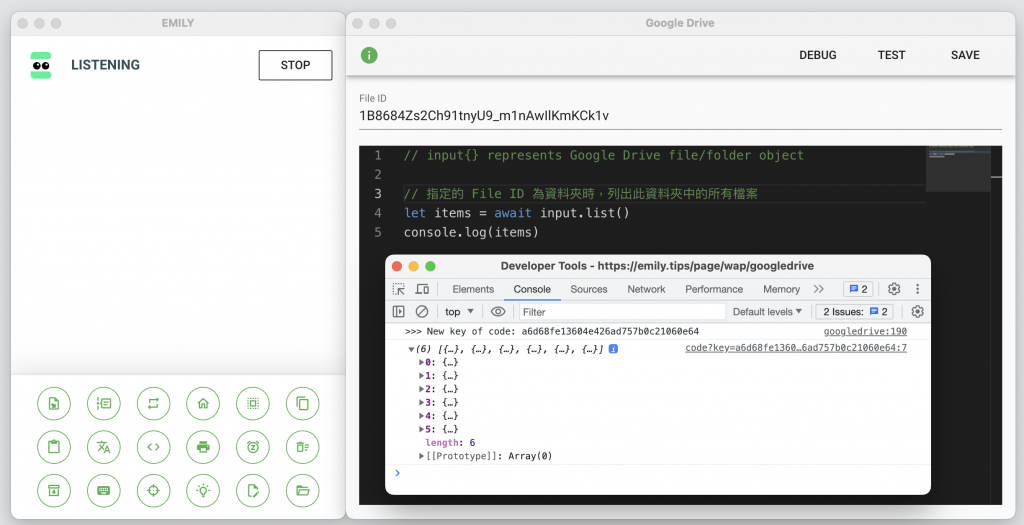The image size is (1024, 525).
Task: Select the Console tab in DevTools
Action: pyautogui.click(x=532, y=289)
